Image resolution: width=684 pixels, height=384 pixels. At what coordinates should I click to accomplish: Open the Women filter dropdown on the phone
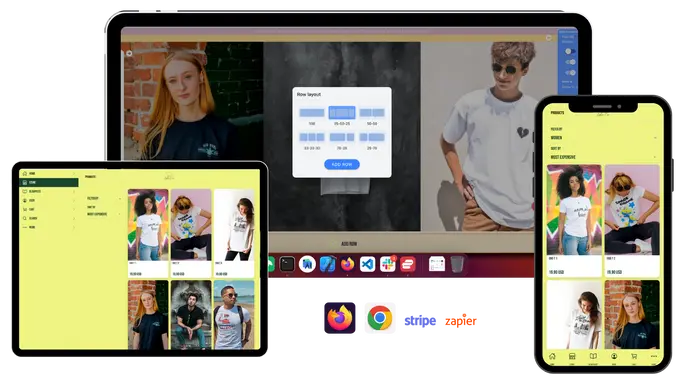click(x=603, y=137)
